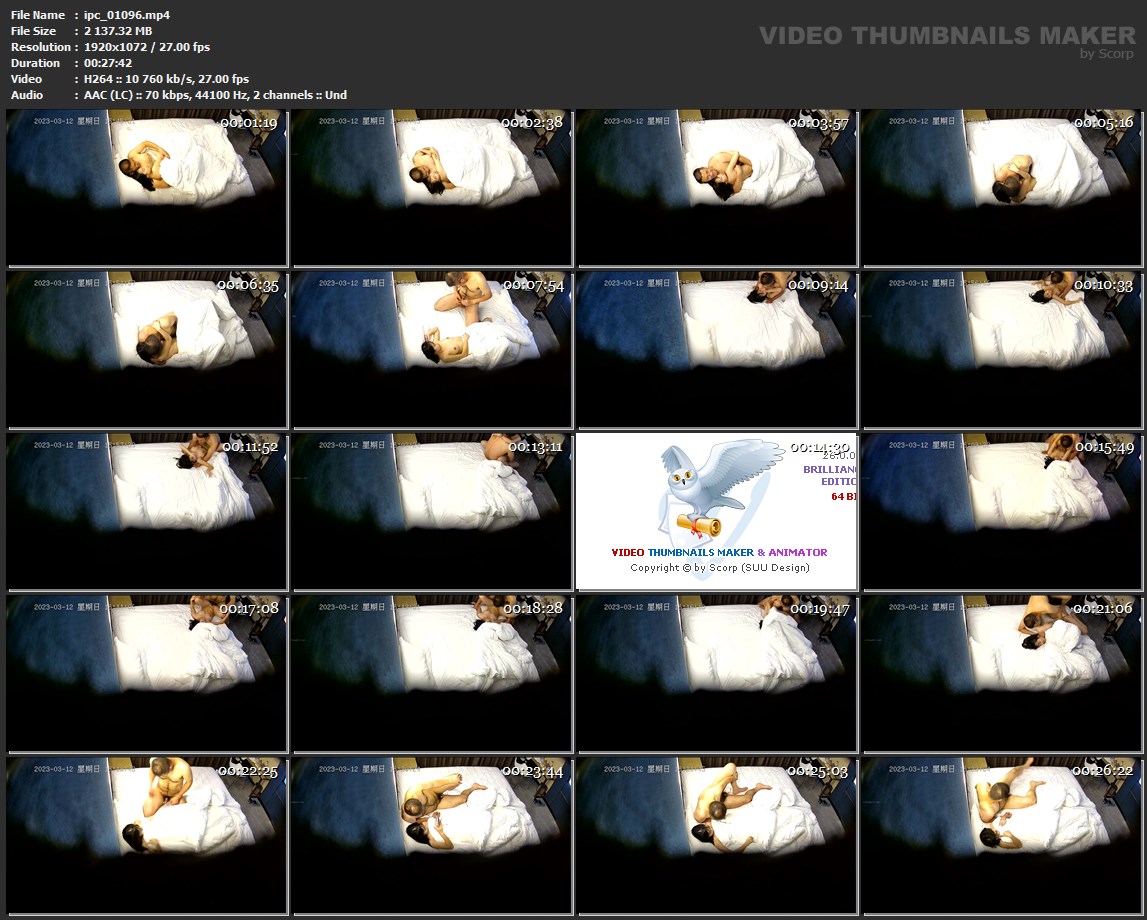Click the thumbnail timestamped 00:01:19
The image size is (1147, 920).
pos(147,188)
